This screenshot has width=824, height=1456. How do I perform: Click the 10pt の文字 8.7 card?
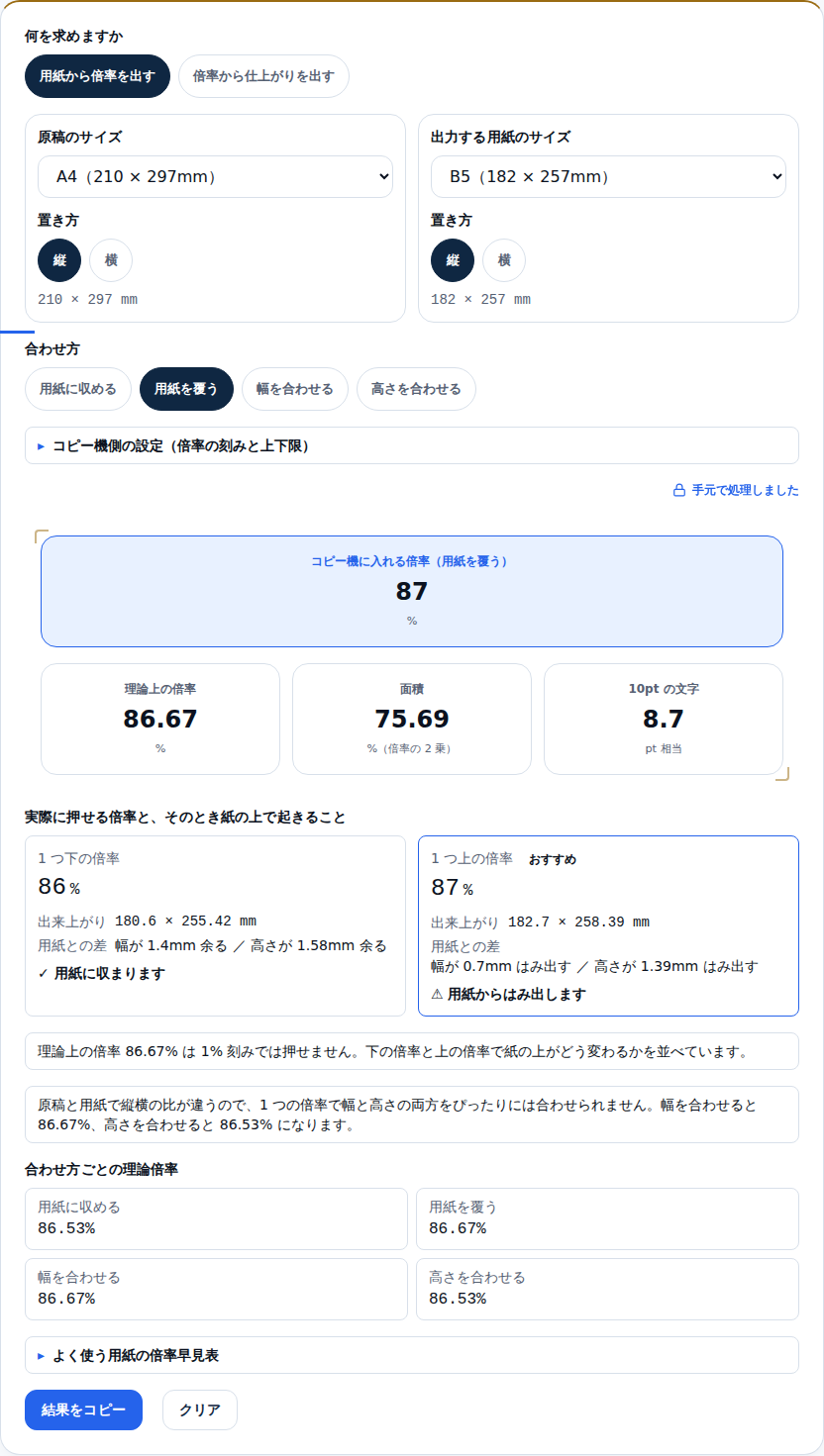point(664,719)
